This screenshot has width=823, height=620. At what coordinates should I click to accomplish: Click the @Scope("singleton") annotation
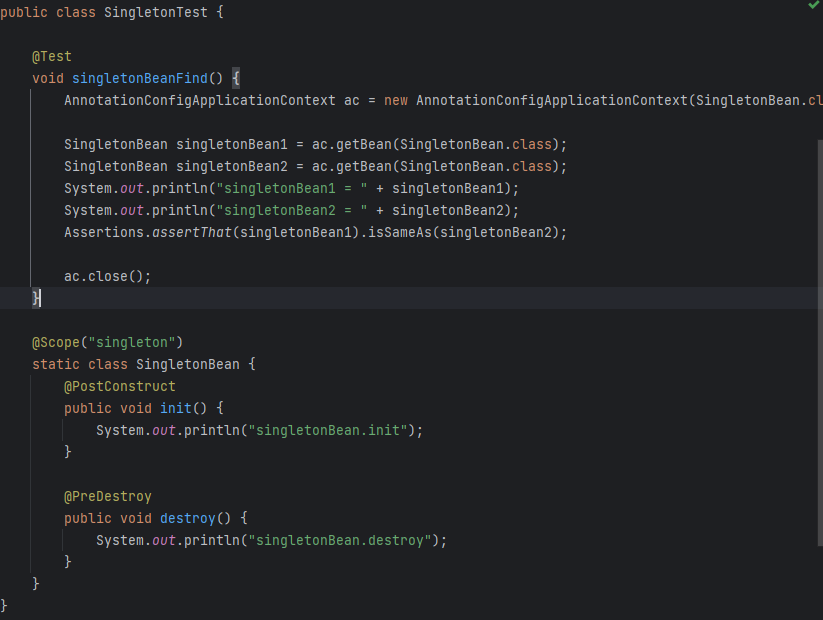click(108, 342)
